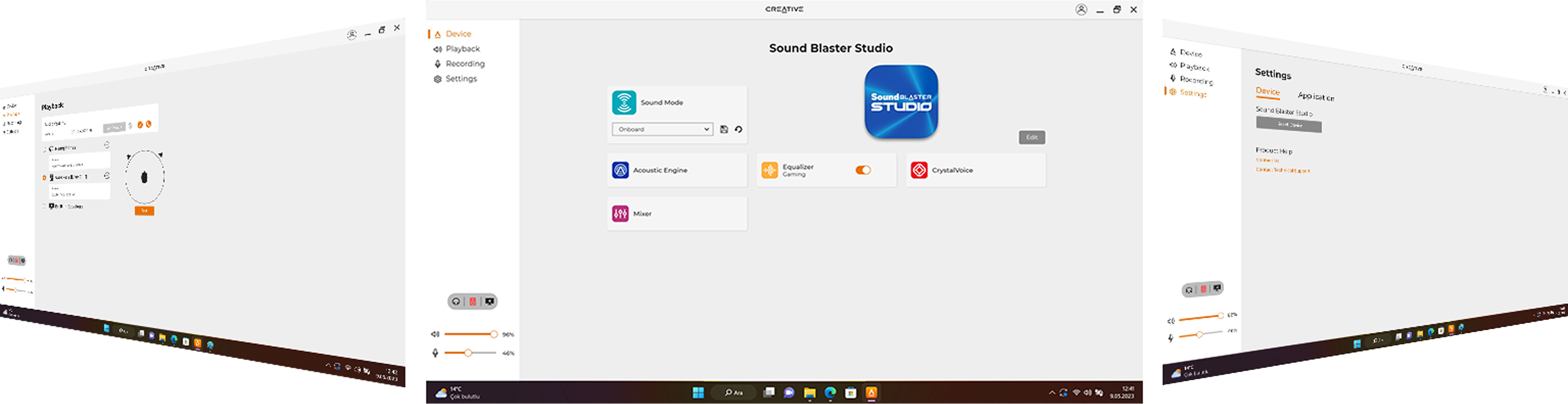Click the gray Edit button
The width and height of the screenshot is (1568, 404).
(x=1032, y=137)
